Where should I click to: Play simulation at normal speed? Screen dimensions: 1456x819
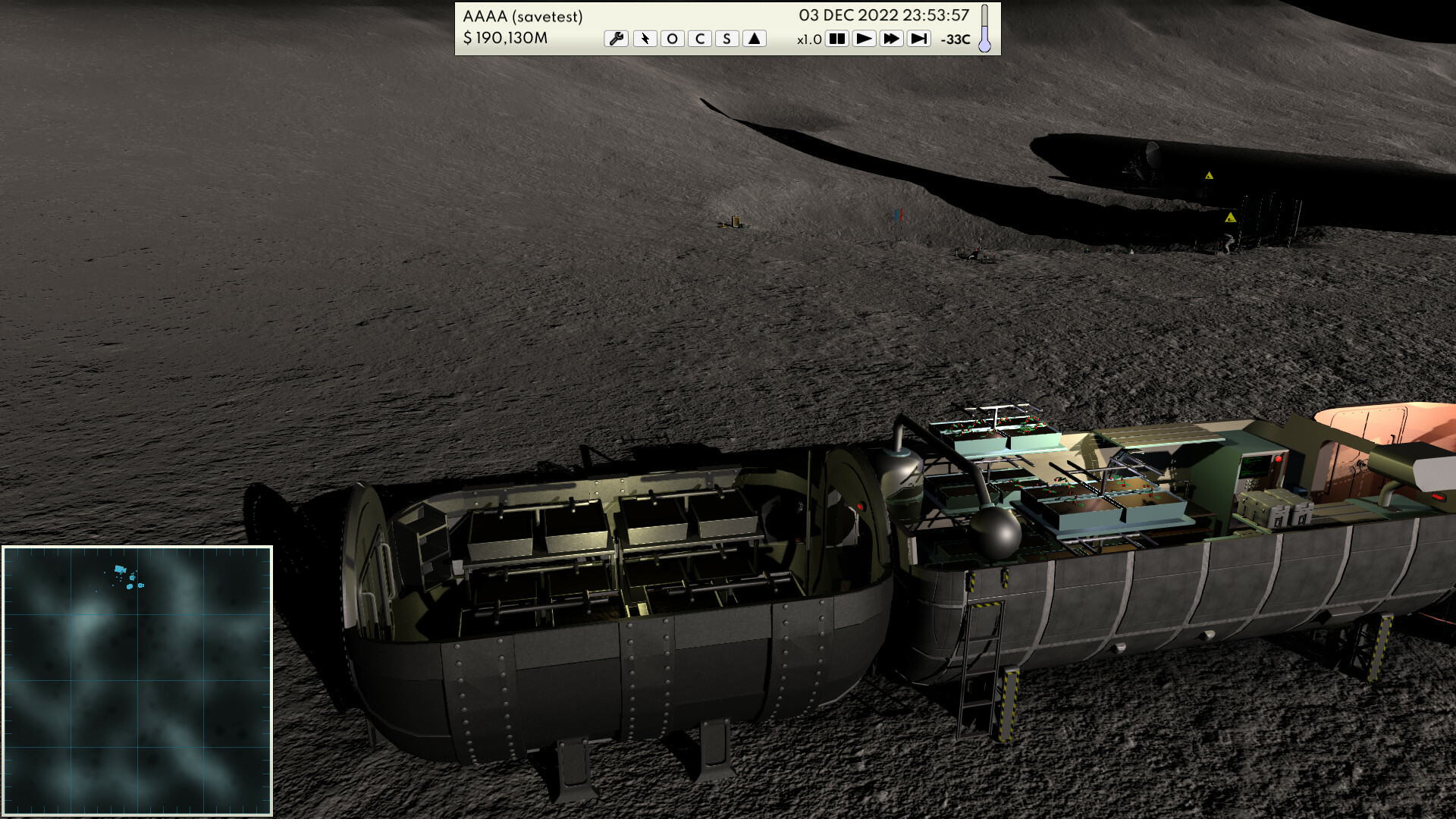tap(864, 39)
